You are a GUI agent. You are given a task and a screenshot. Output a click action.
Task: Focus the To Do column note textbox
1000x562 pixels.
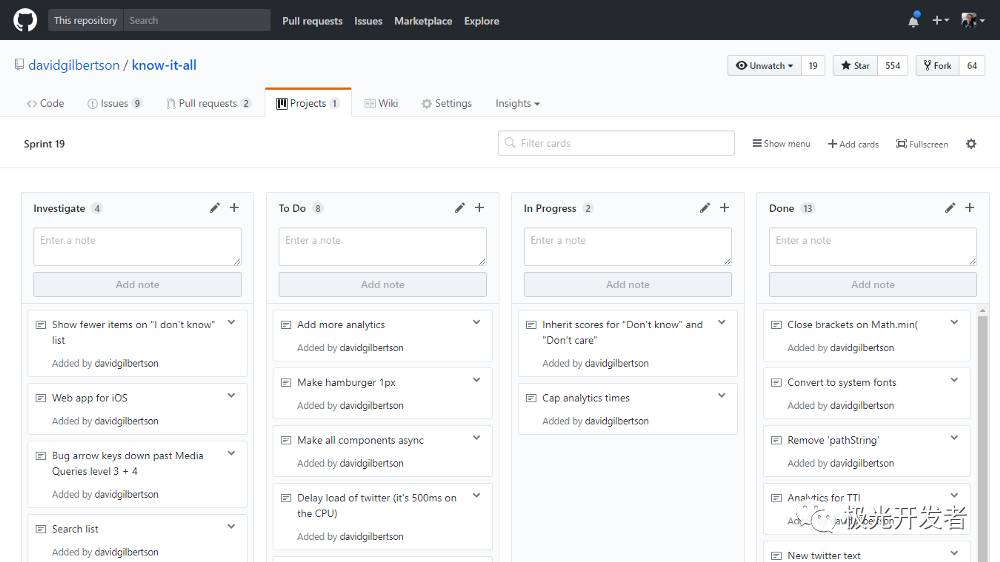point(383,246)
